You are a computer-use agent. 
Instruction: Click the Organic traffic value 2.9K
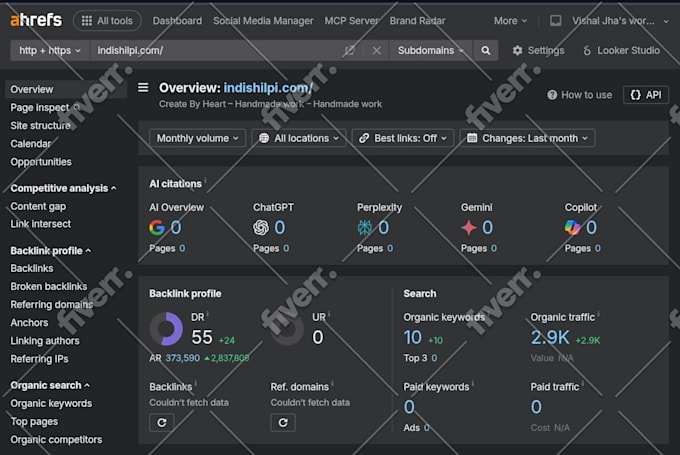click(550, 337)
